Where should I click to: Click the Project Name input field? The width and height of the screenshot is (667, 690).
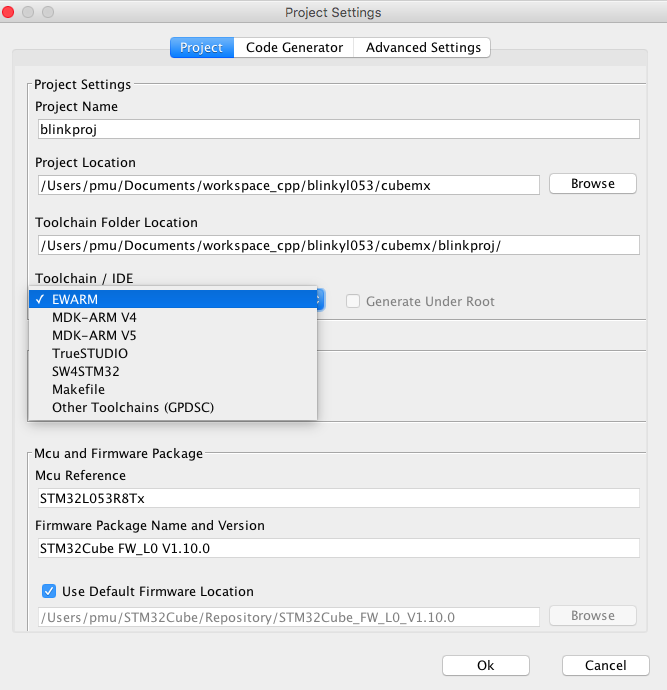[337, 129]
